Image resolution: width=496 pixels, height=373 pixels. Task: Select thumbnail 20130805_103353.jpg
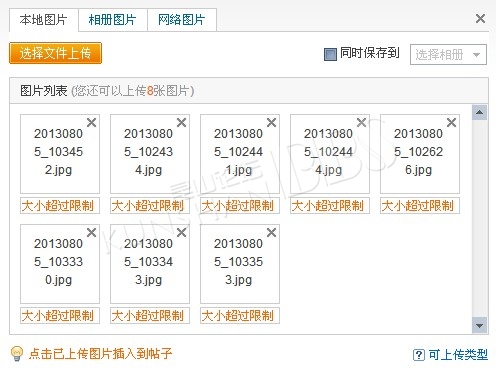point(240,264)
